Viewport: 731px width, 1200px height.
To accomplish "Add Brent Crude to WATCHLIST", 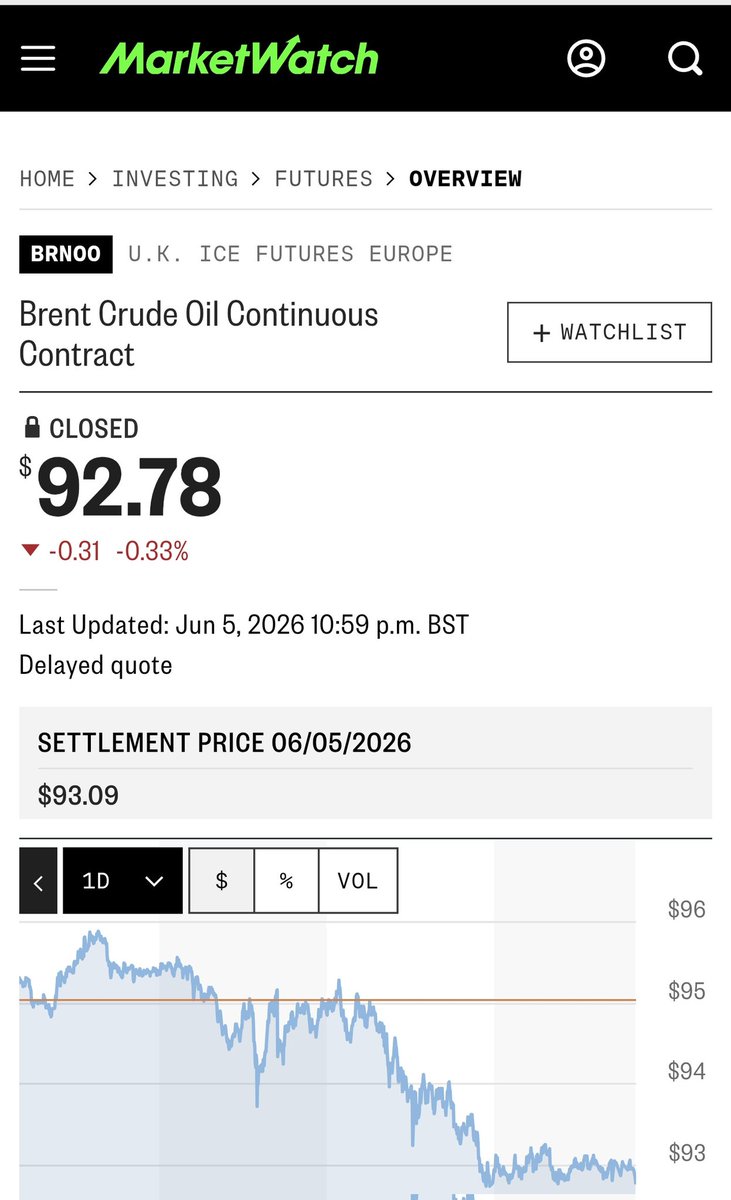I will pyautogui.click(x=610, y=332).
